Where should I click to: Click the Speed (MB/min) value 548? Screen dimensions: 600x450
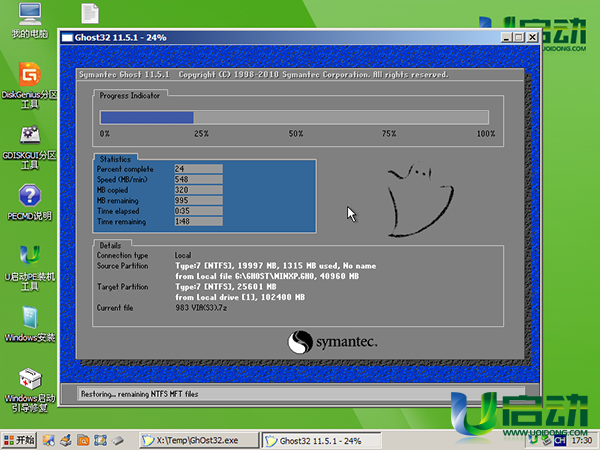199,179
